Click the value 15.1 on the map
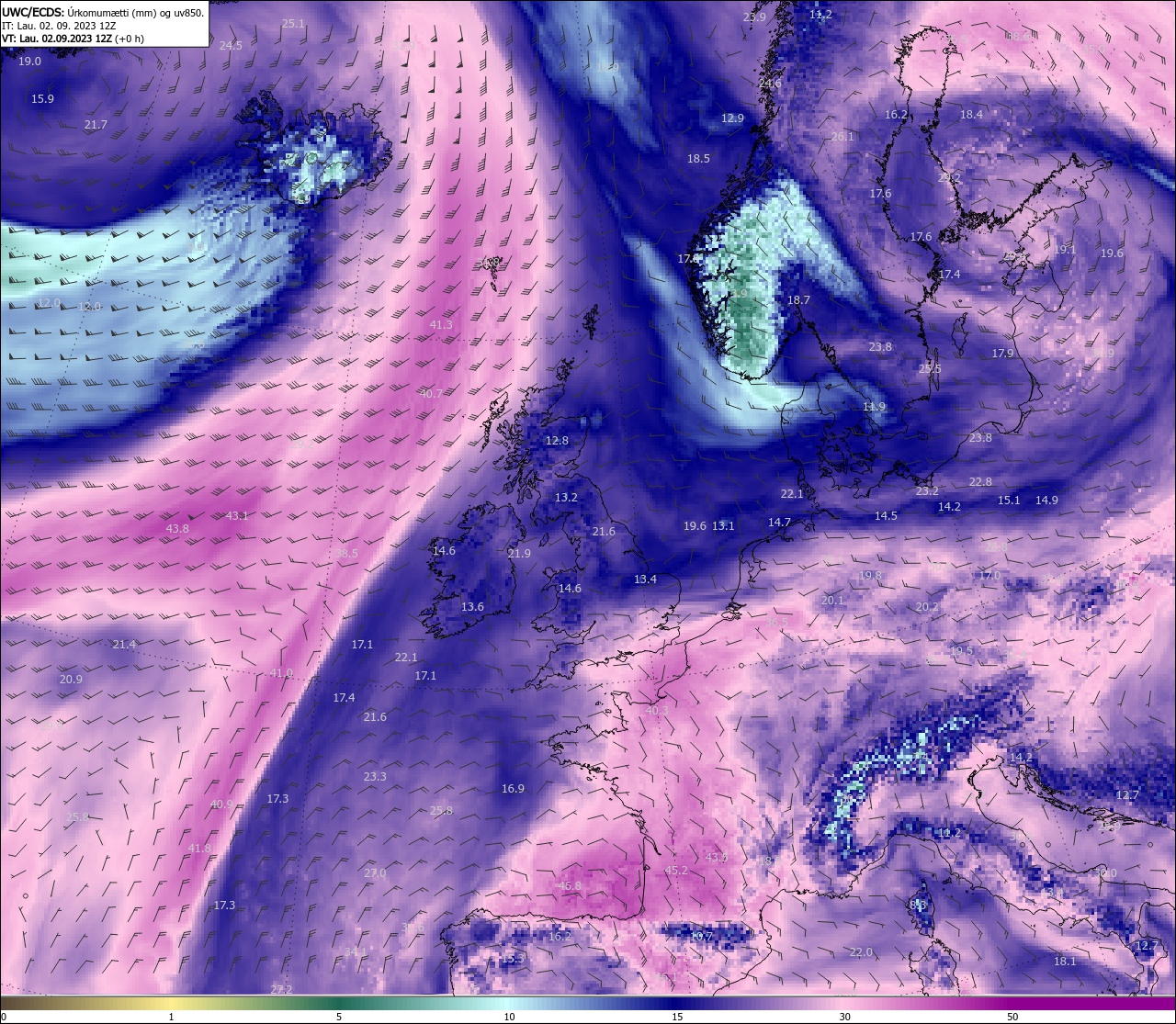The height and width of the screenshot is (1024, 1176). click(1009, 501)
